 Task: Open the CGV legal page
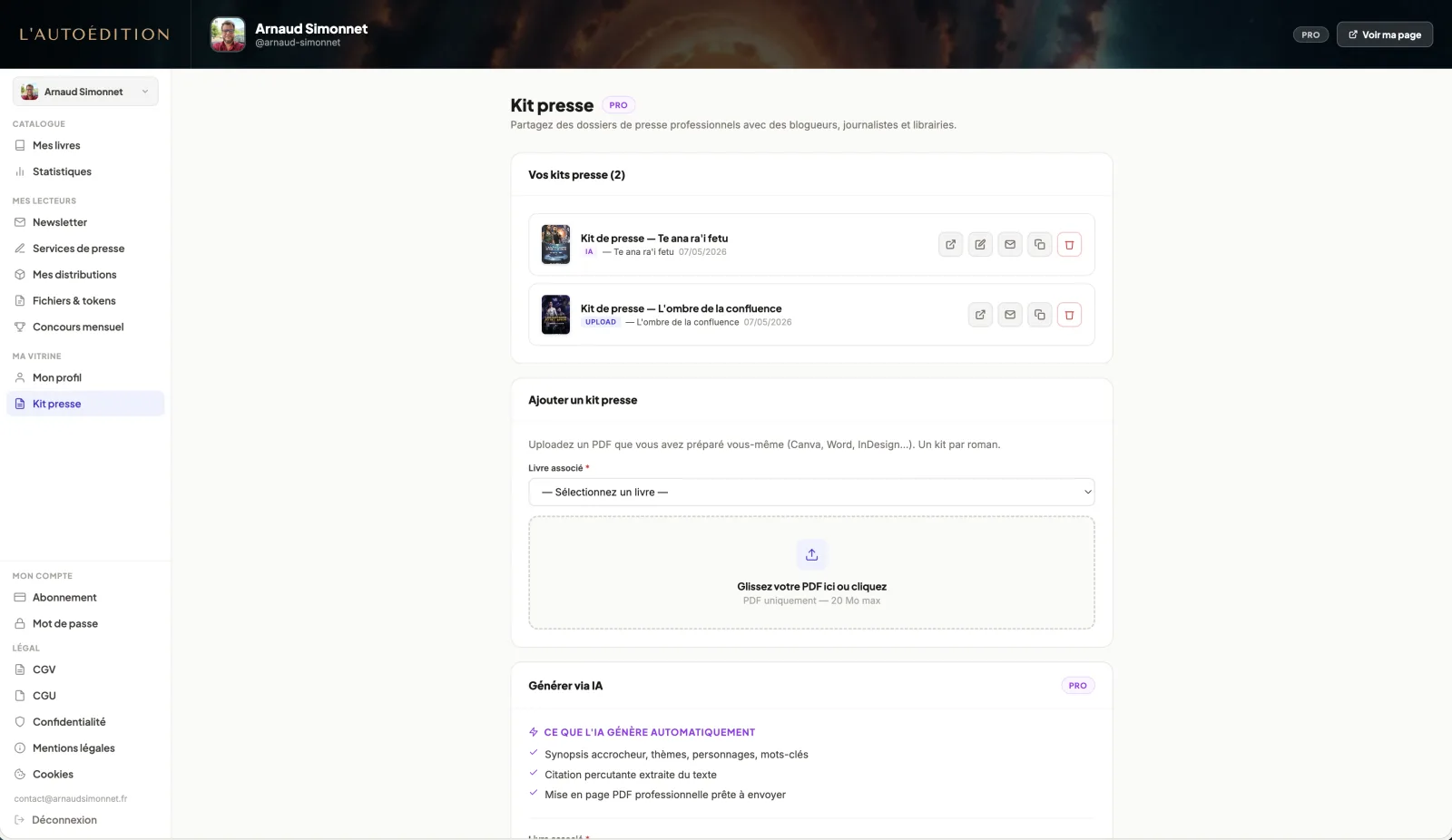pyautogui.click(x=85, y=669)
